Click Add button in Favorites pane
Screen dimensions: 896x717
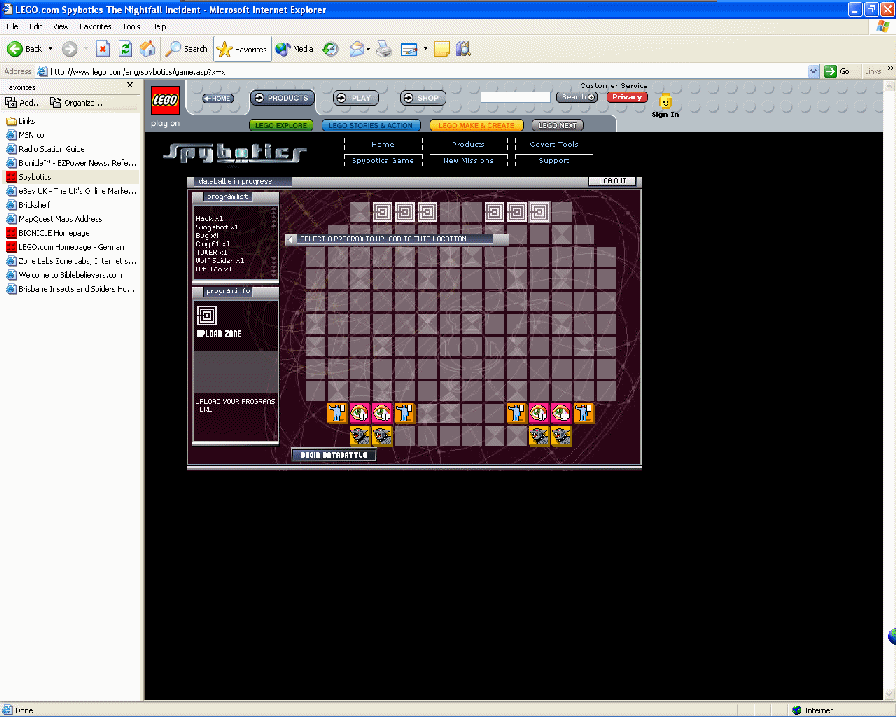pos(22,103)
